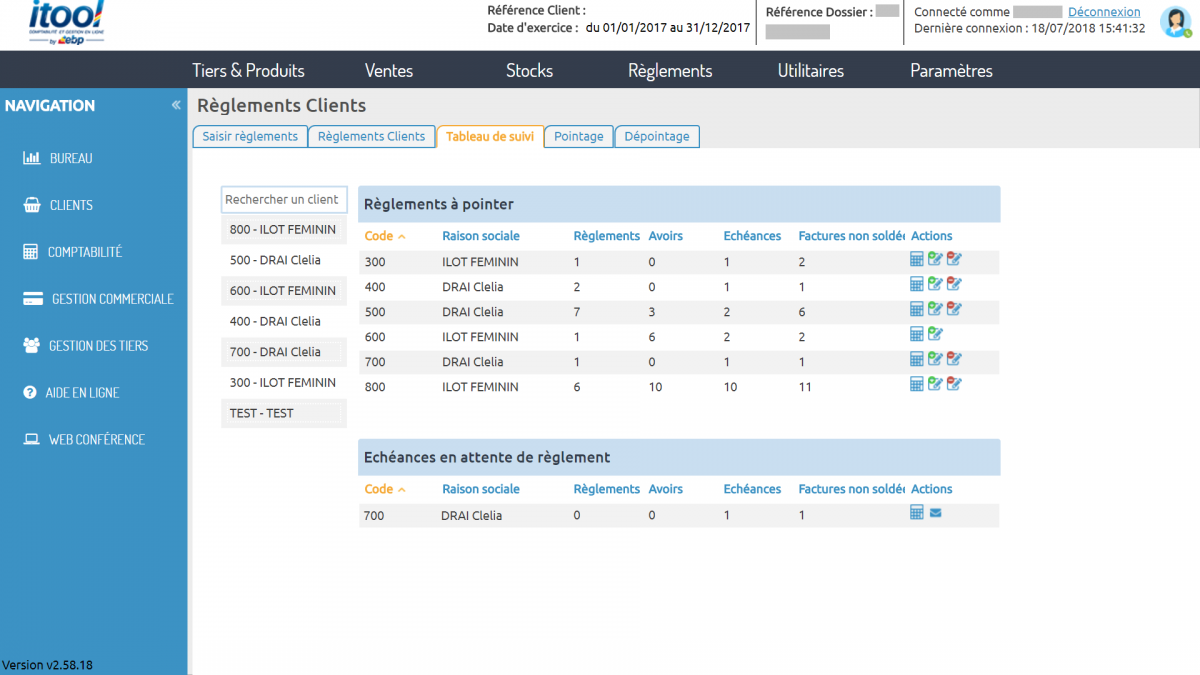Screen dimensions: 1200x675
Task: Click Comptabilité calculator icon in sidebar
Action: click(x=30, y=252)
